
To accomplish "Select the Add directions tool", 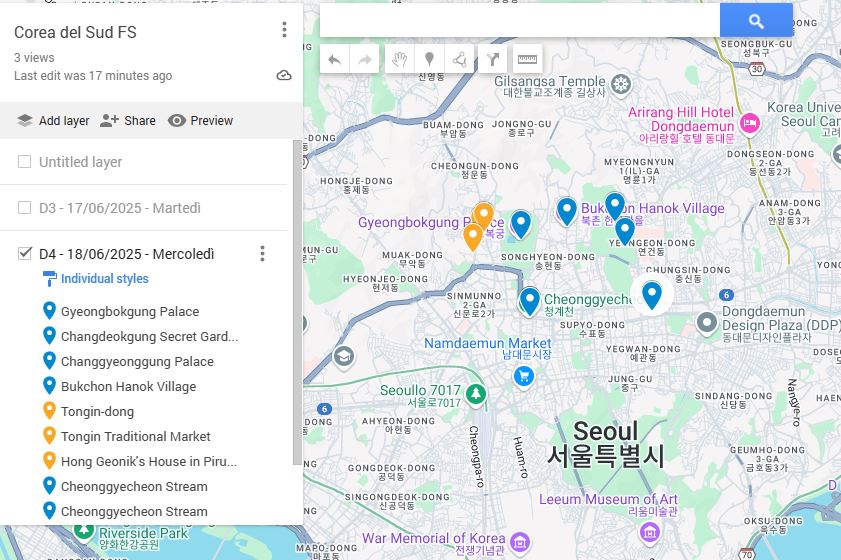I will (493, 59).
